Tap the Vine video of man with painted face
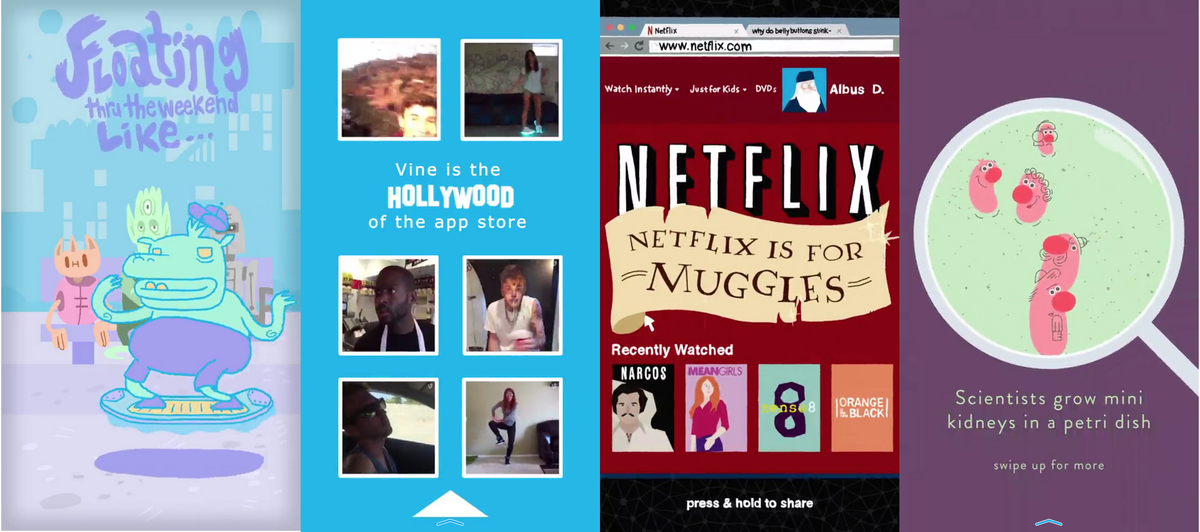1200x532 pixels. point(511,305)
